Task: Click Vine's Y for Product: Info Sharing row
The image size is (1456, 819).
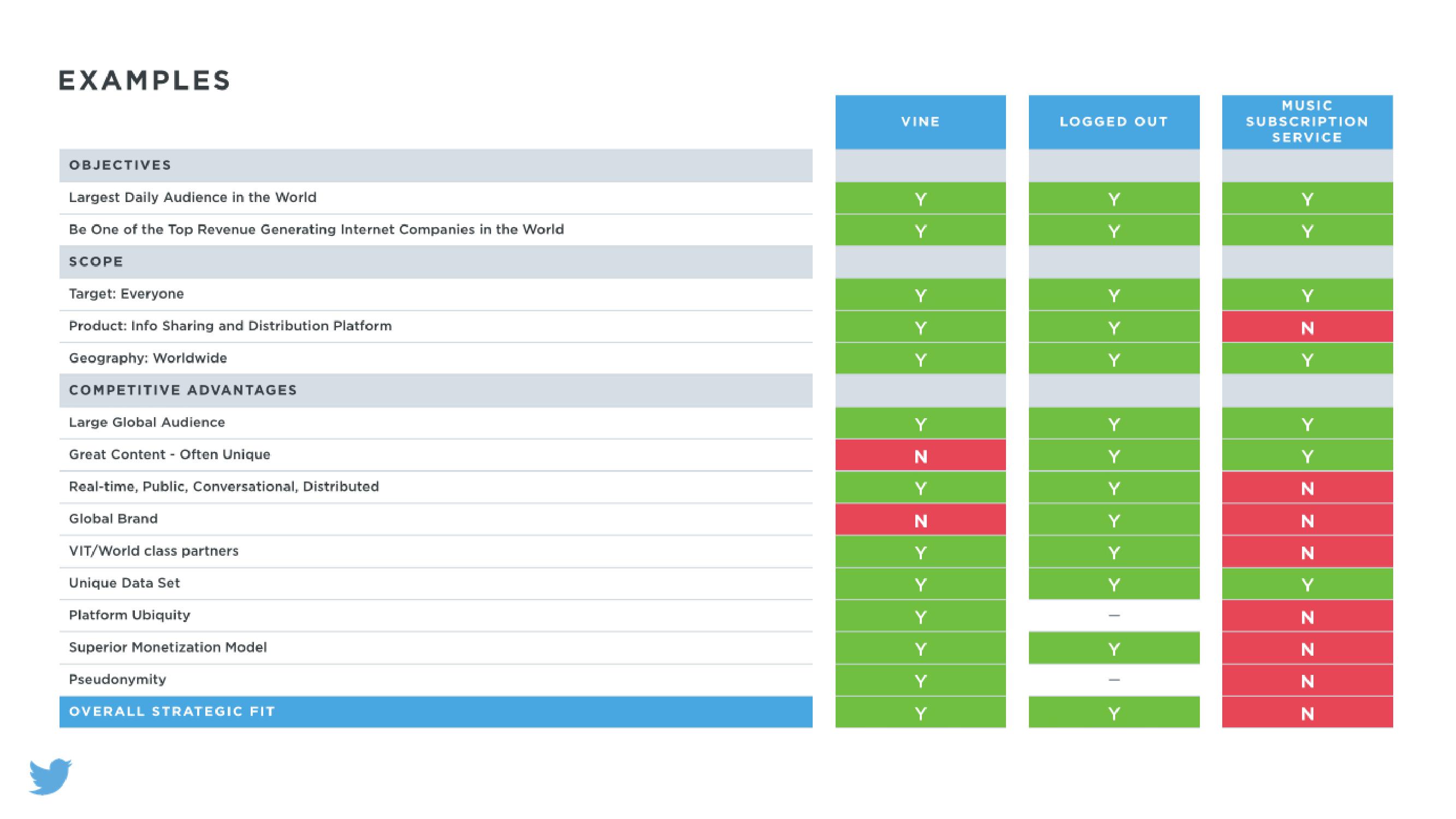Action: click(x=920, y=327)
